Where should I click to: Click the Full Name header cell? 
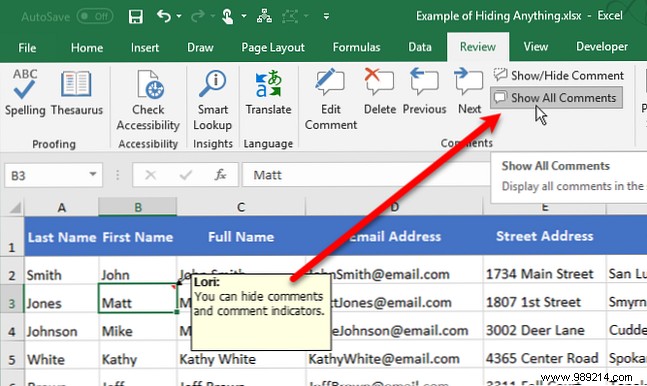click(241, 237)
